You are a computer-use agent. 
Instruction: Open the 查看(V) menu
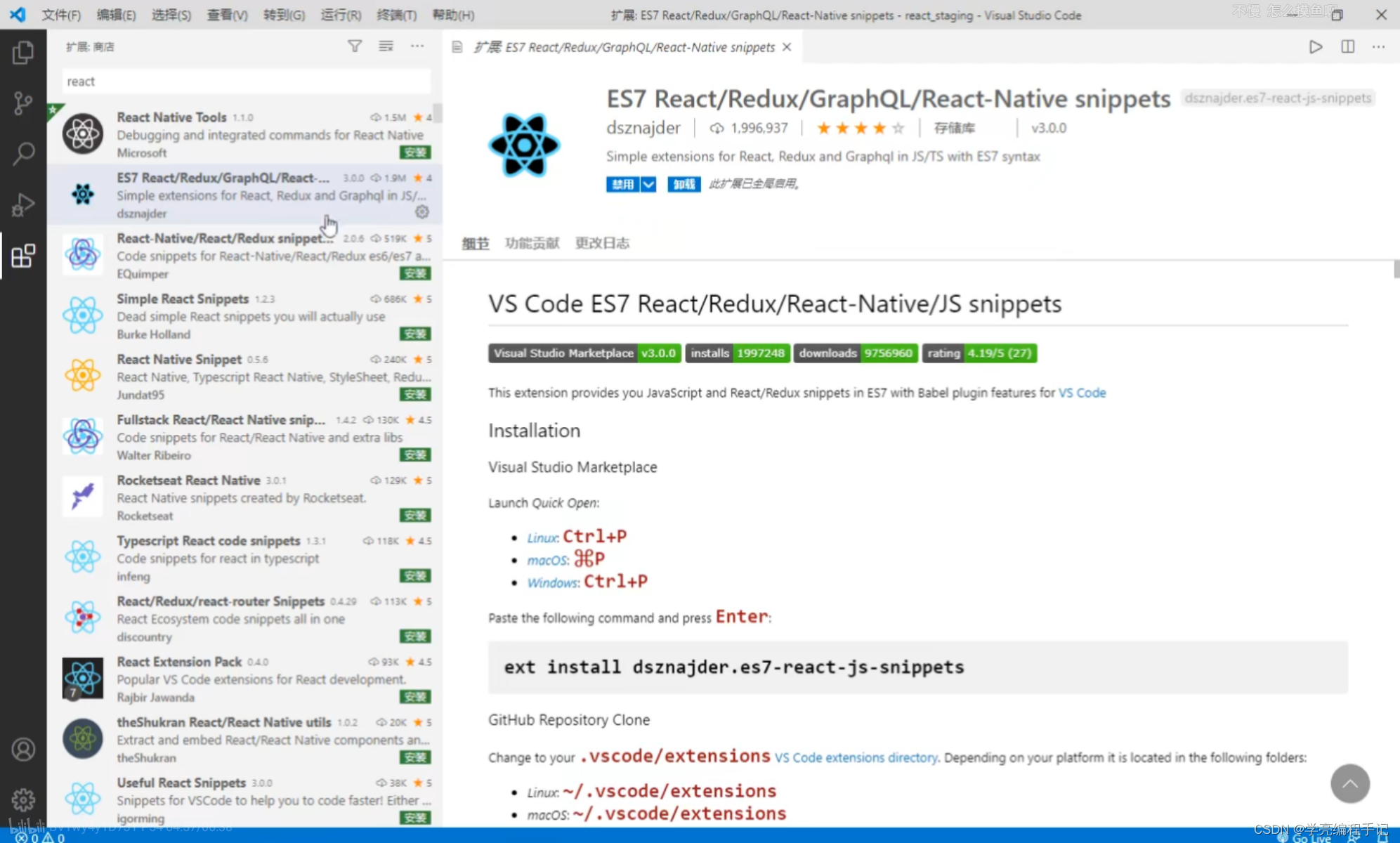tap(227, 15)
